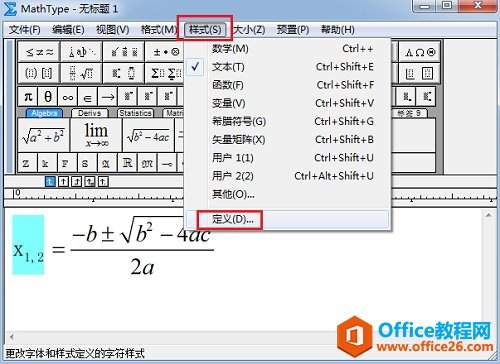
Task: Open the 文件(F) menu
Action: pos(25,30)
